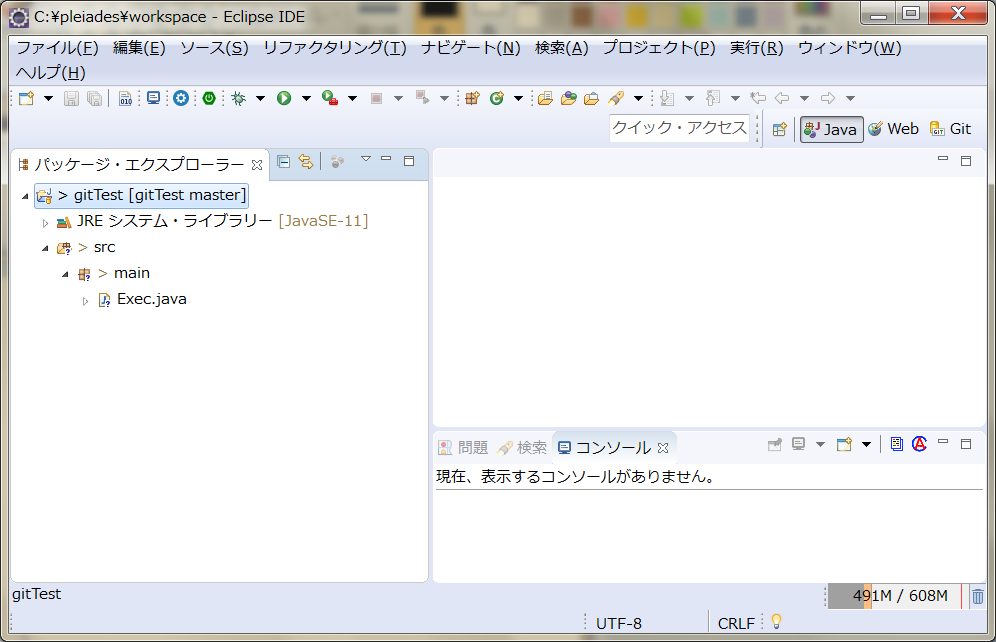This screenshot has height=642, width=996.
Task: Click the red A console icon
Action: click(x=919, y=444)
